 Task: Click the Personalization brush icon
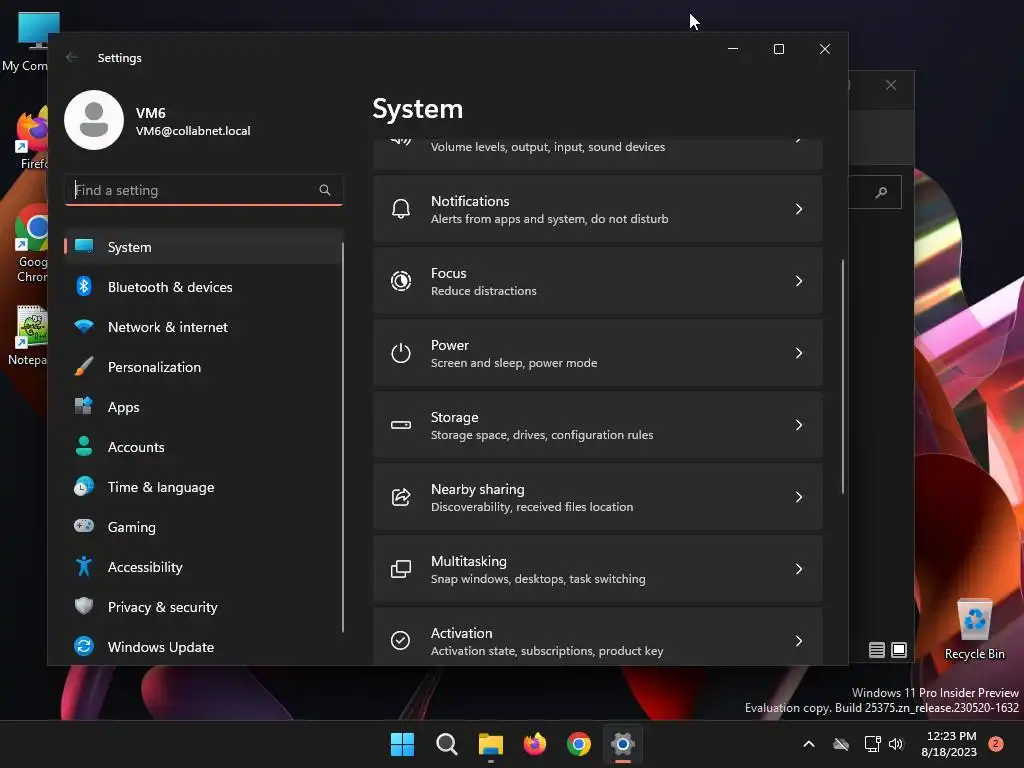84,366
